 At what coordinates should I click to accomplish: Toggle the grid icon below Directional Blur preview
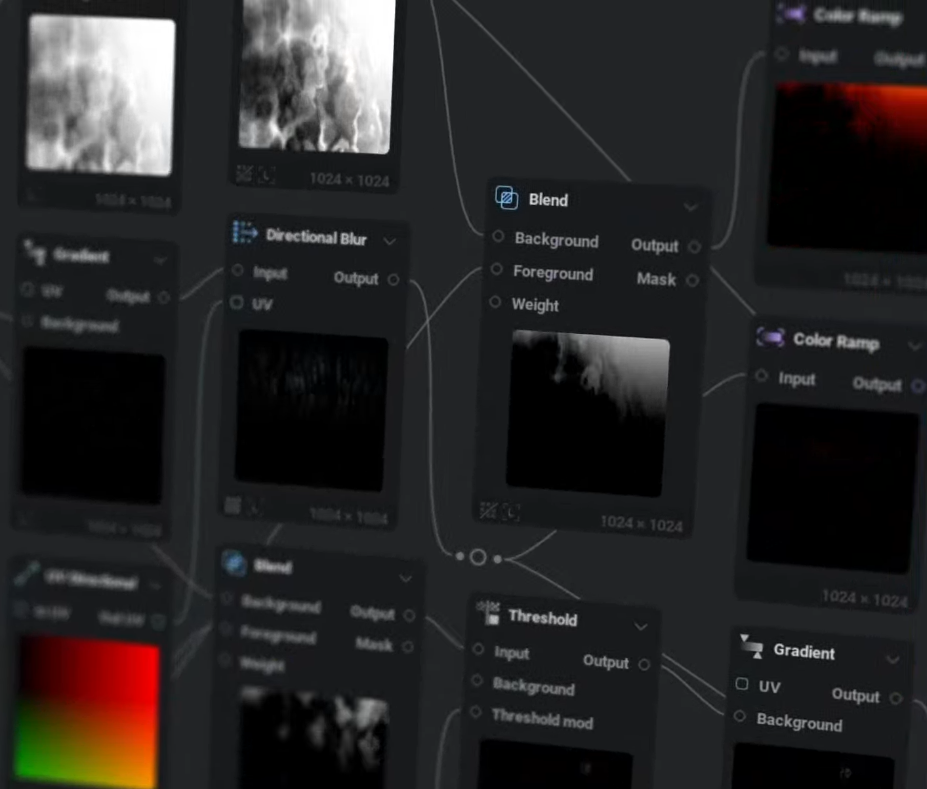[x=233, y=506]
